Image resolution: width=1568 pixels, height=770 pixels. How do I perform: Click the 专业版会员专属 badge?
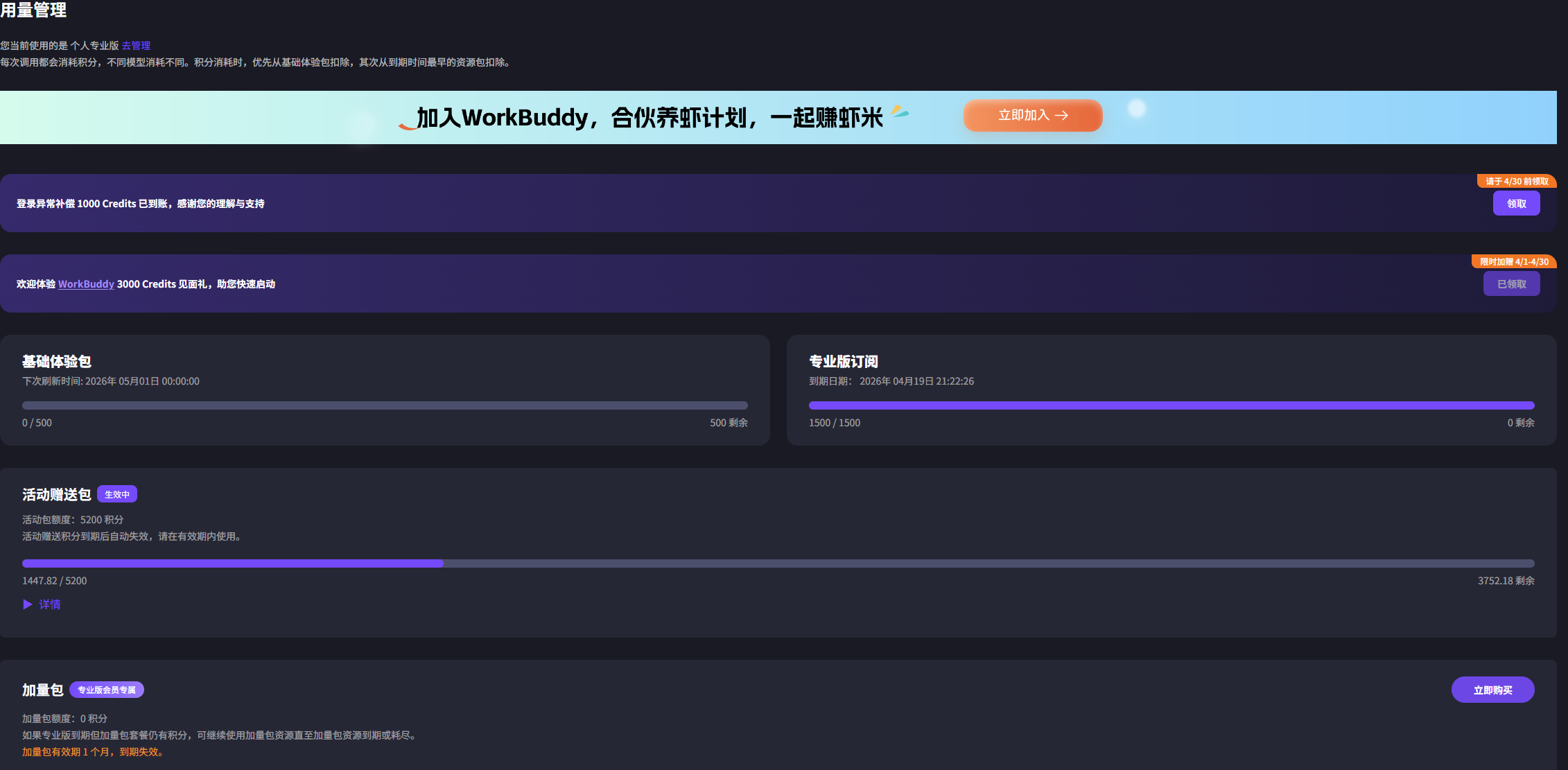(107, 690)
